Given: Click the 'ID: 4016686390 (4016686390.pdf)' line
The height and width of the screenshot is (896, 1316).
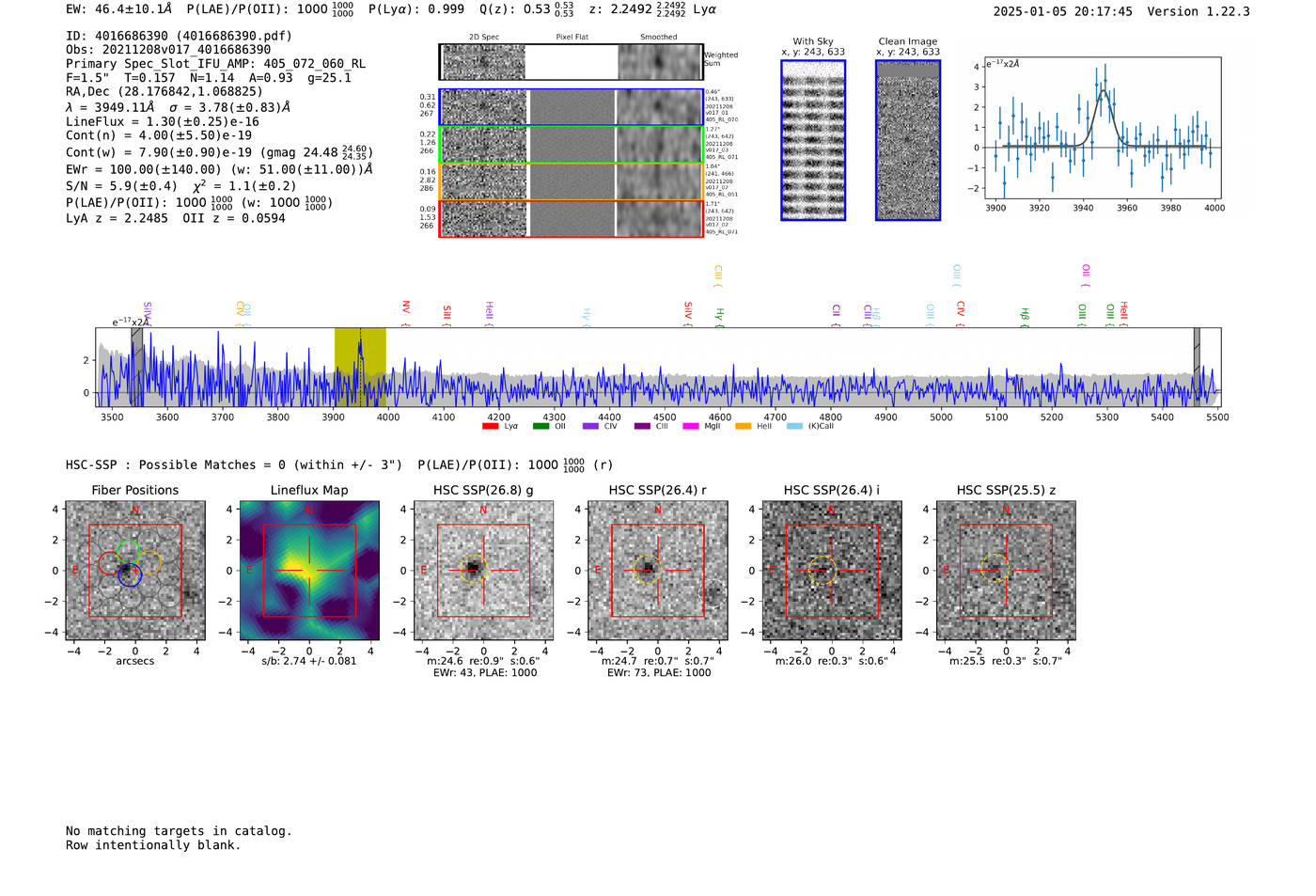Looking at the screenshot, I should click(179, 36).
